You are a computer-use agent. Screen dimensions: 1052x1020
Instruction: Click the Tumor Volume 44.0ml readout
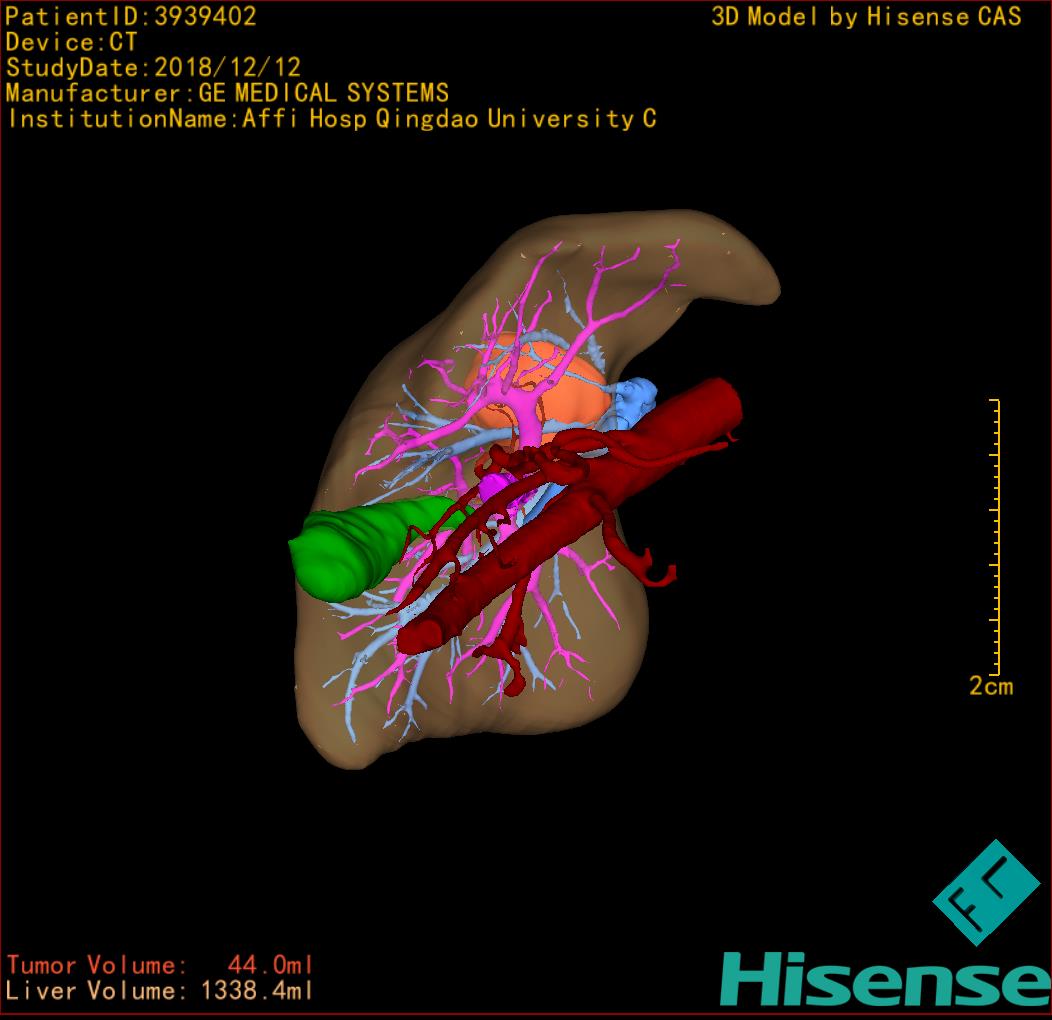[x=160, y=965]
